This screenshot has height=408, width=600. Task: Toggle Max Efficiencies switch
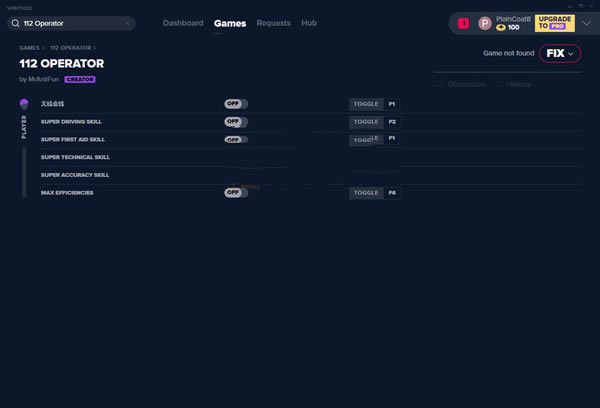click(x=236, y=193)
